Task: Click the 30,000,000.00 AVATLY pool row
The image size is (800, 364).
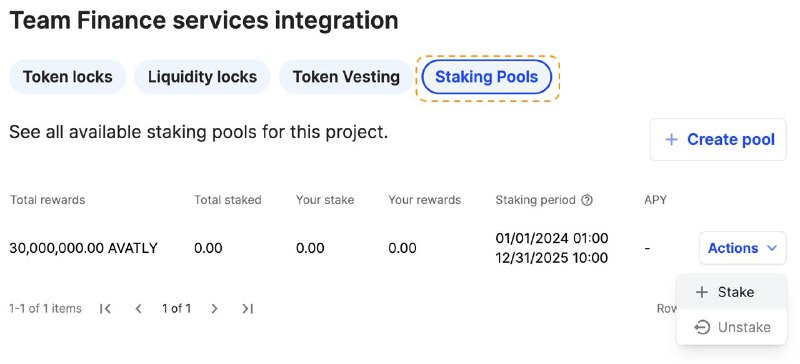Action: [397, 248]
